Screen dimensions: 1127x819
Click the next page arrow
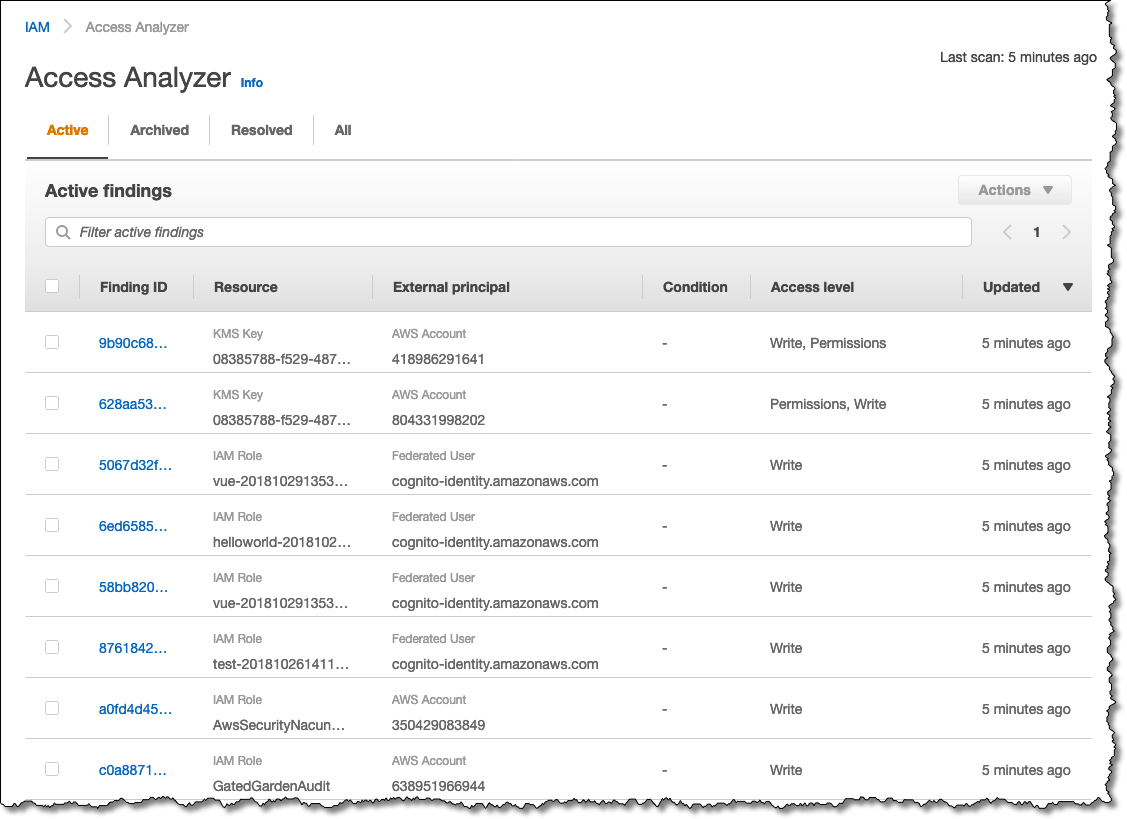[x=1066, y=231]
